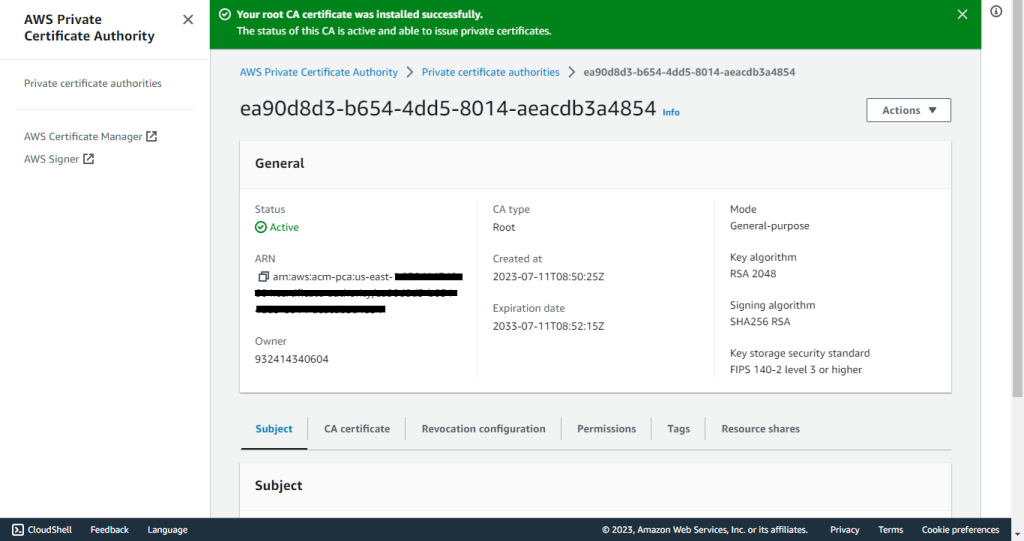Click the CloudShell terminal icon in footer
The image size is (1024, 541).
click(x=18, y=530)
